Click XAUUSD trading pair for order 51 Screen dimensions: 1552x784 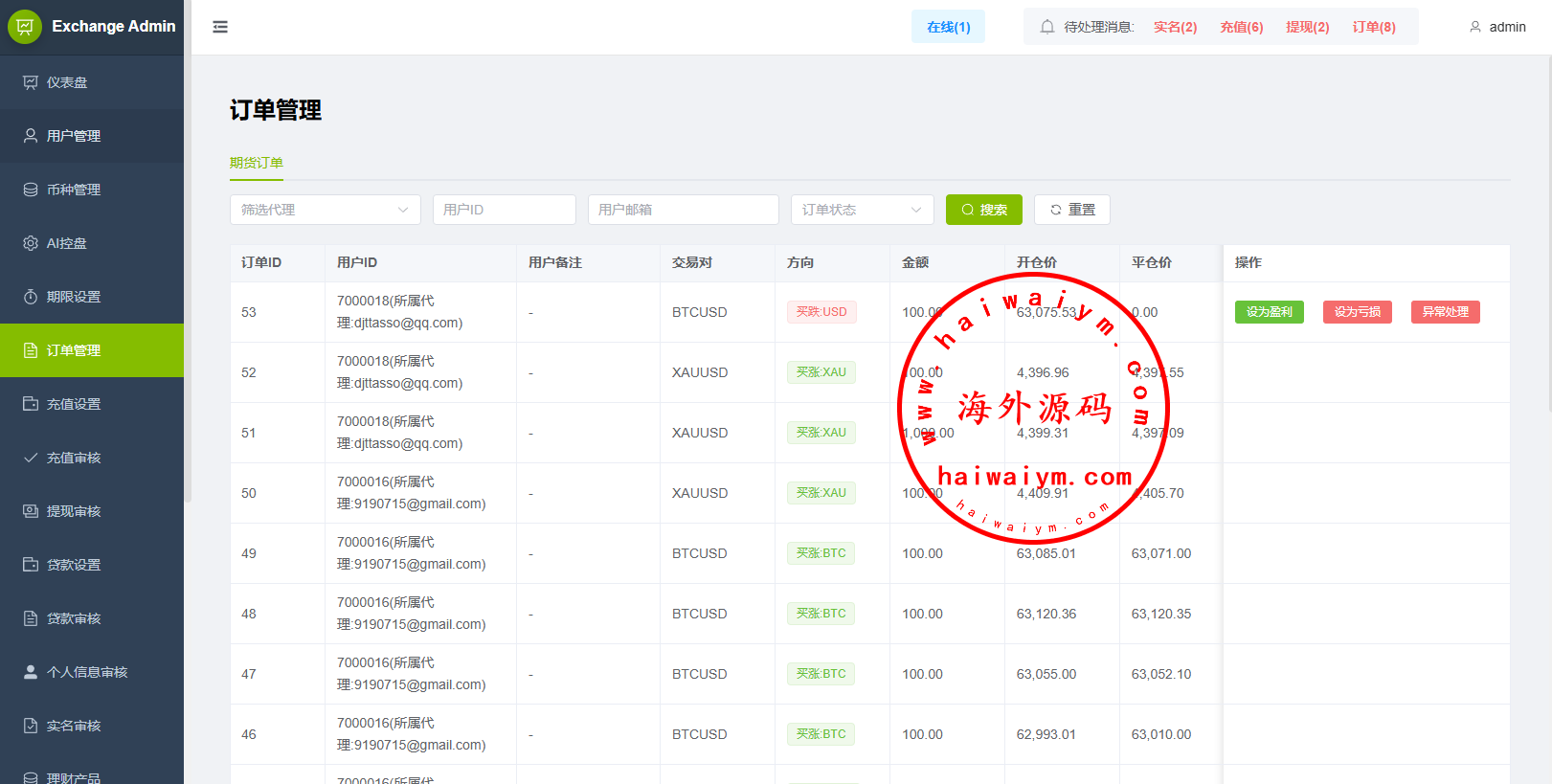click(700, 433)
